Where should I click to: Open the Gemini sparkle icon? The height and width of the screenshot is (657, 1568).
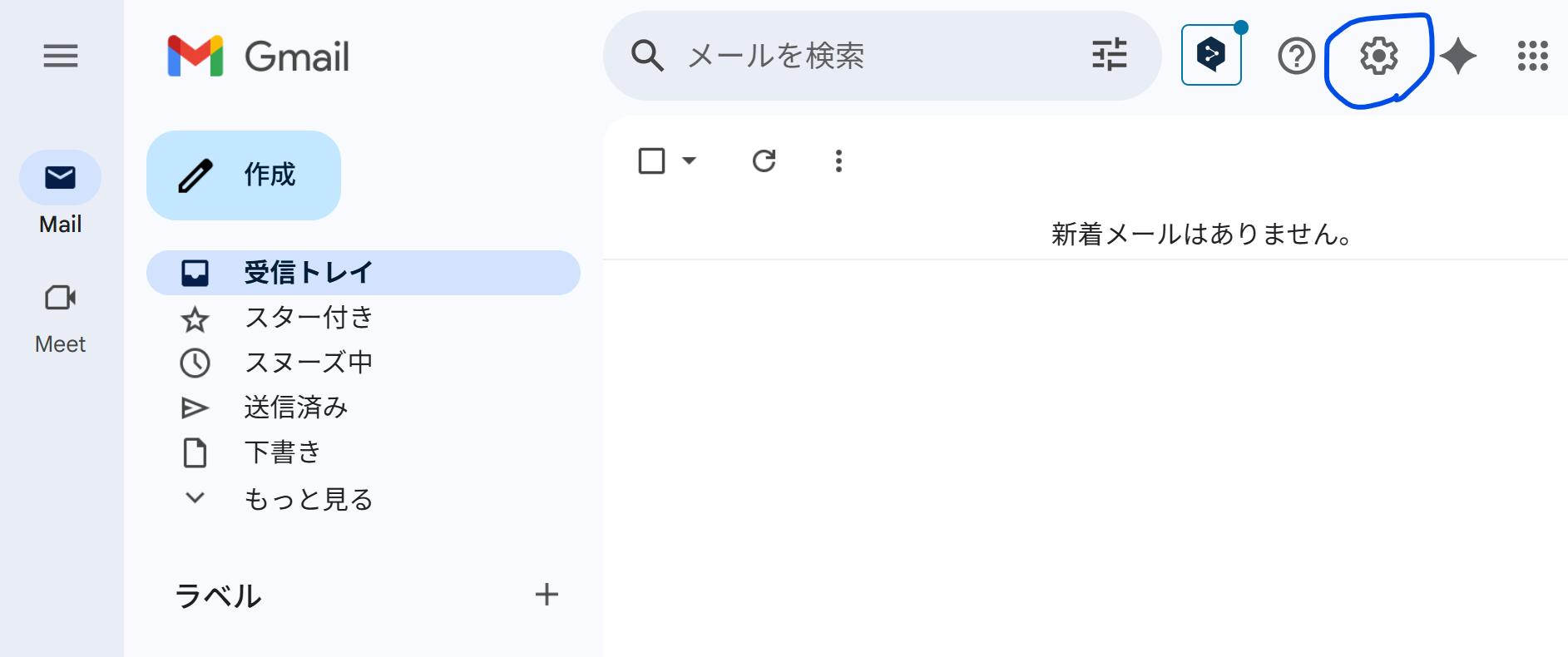click(x=1457, y=57)
